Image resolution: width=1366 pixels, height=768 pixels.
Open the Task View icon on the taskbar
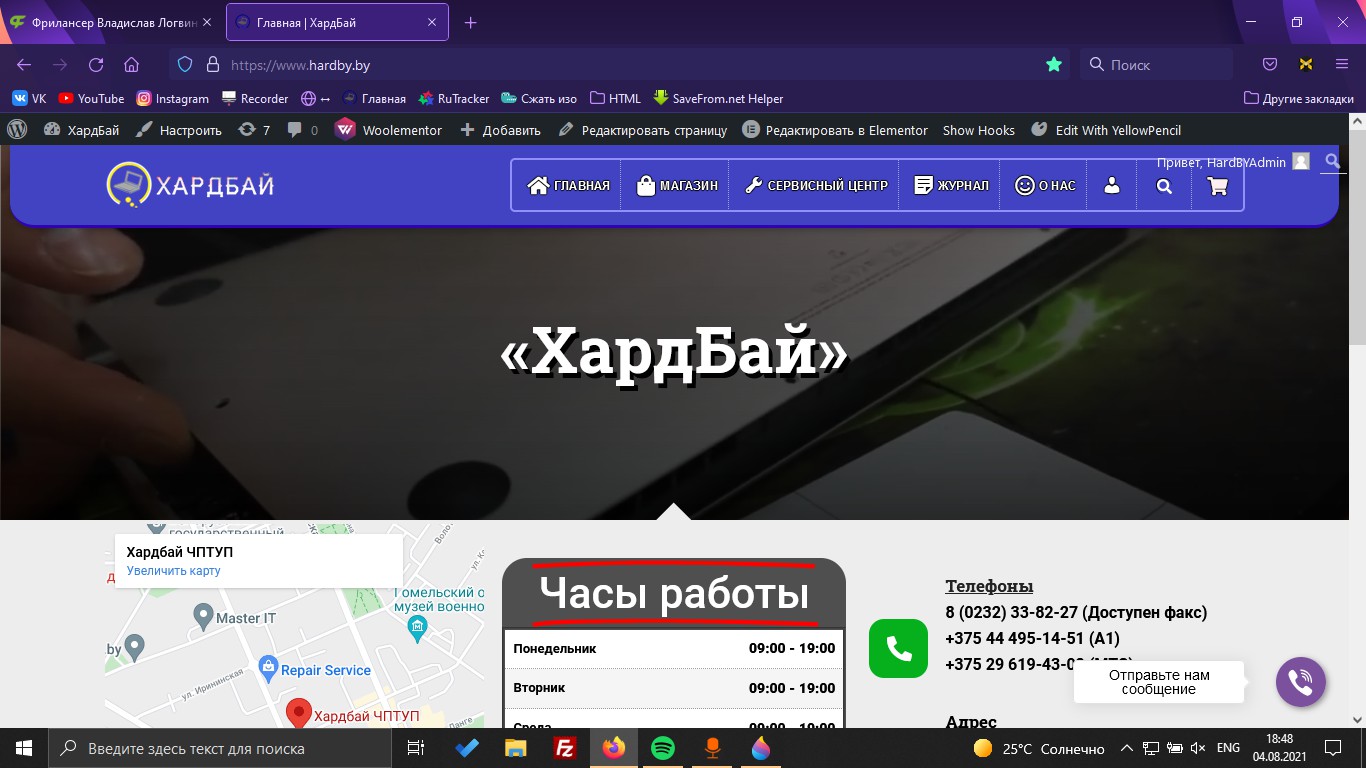pyautogui.click(x=416, y=748)
